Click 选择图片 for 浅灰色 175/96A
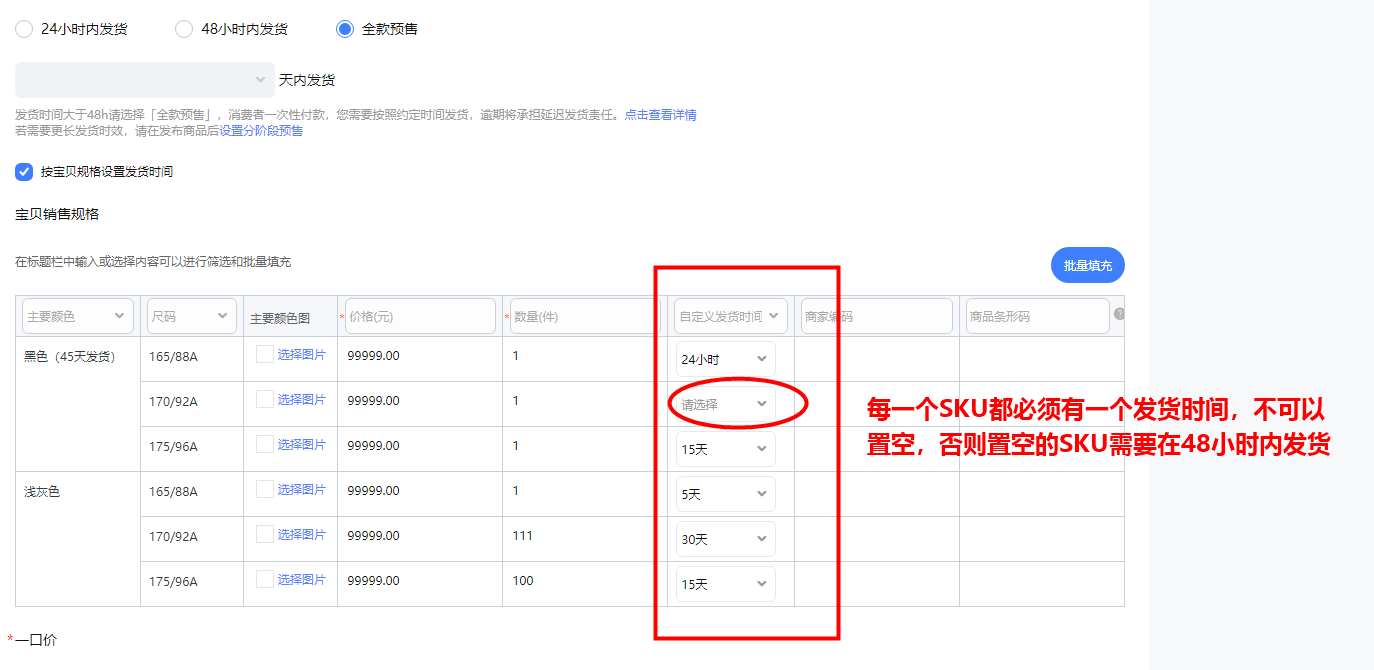This screenshot has height=670, width=1374. 302,579
